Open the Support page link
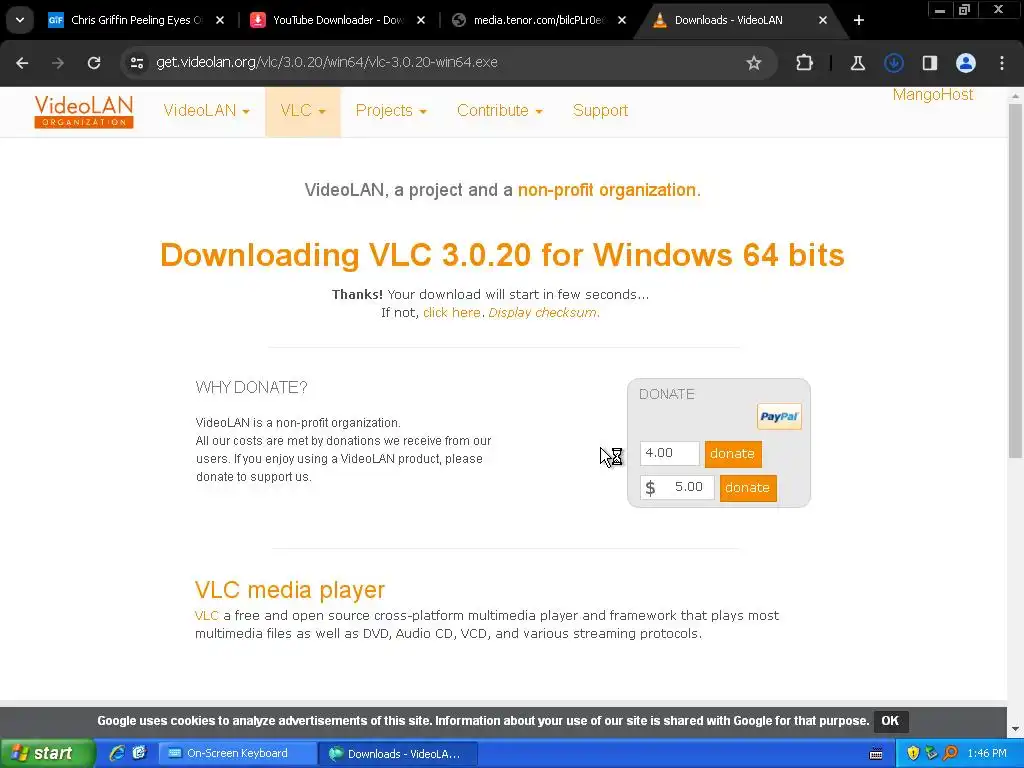 pyautogui.click(x=600, y=110)
